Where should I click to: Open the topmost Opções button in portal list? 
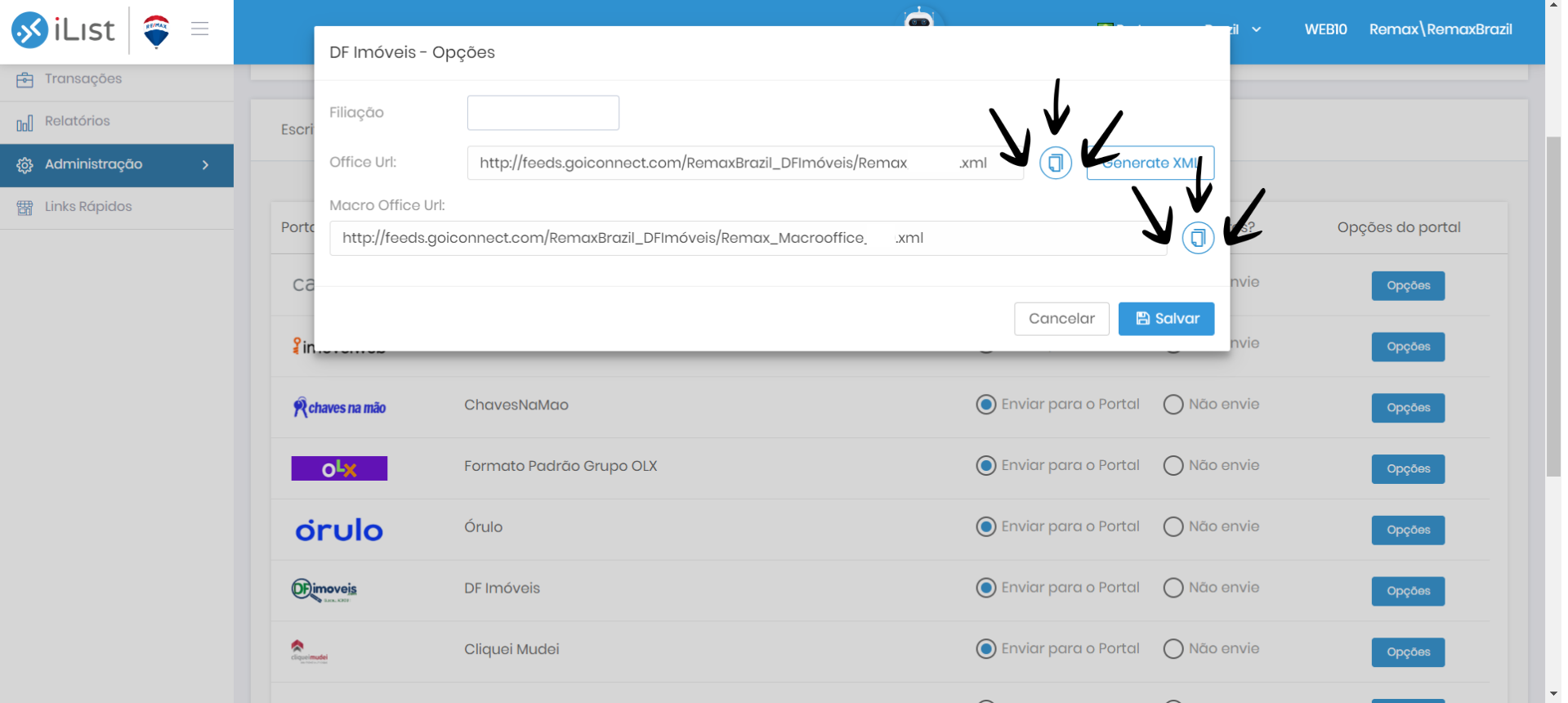pos(1408,286)
